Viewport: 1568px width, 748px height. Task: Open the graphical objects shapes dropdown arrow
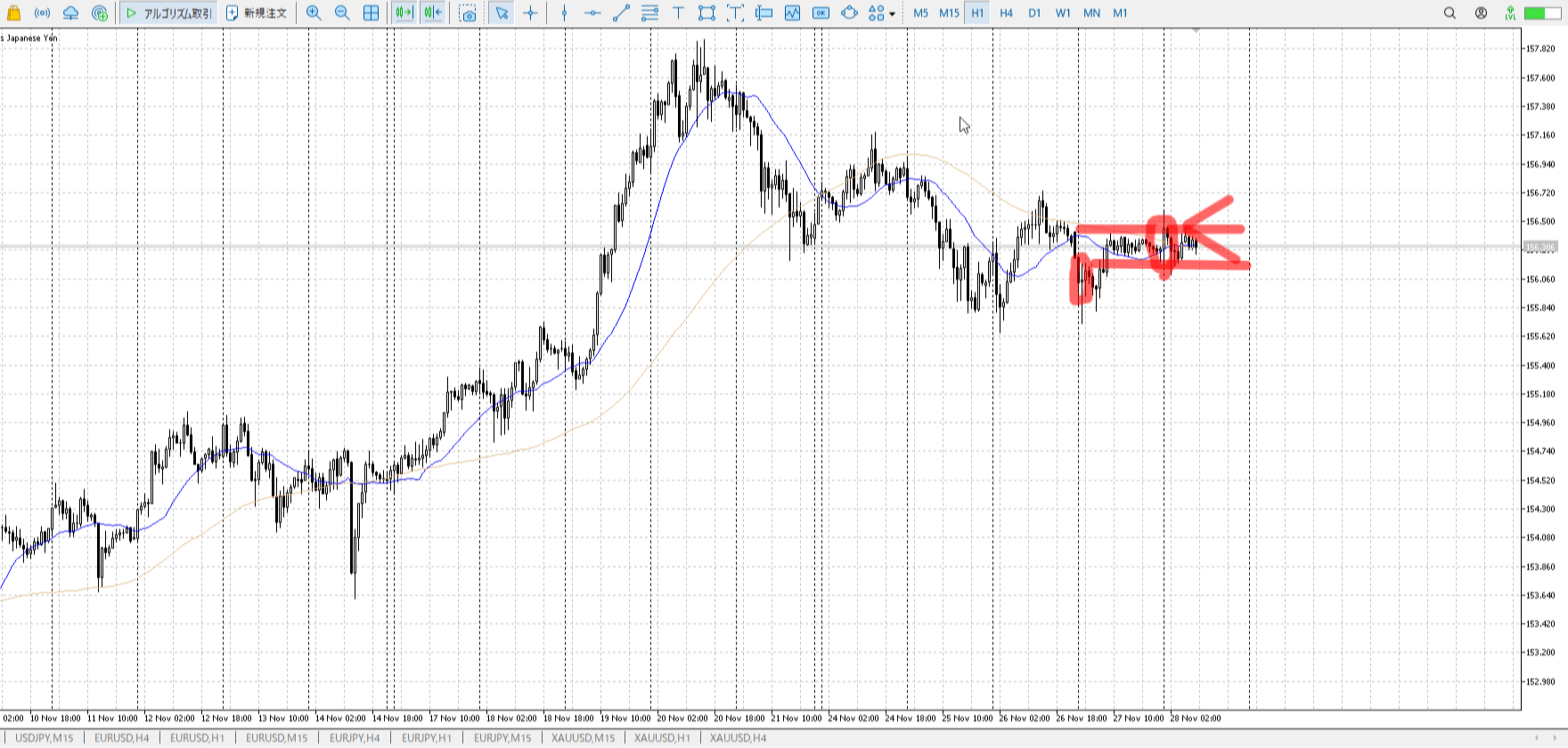[x=892, y=13]
